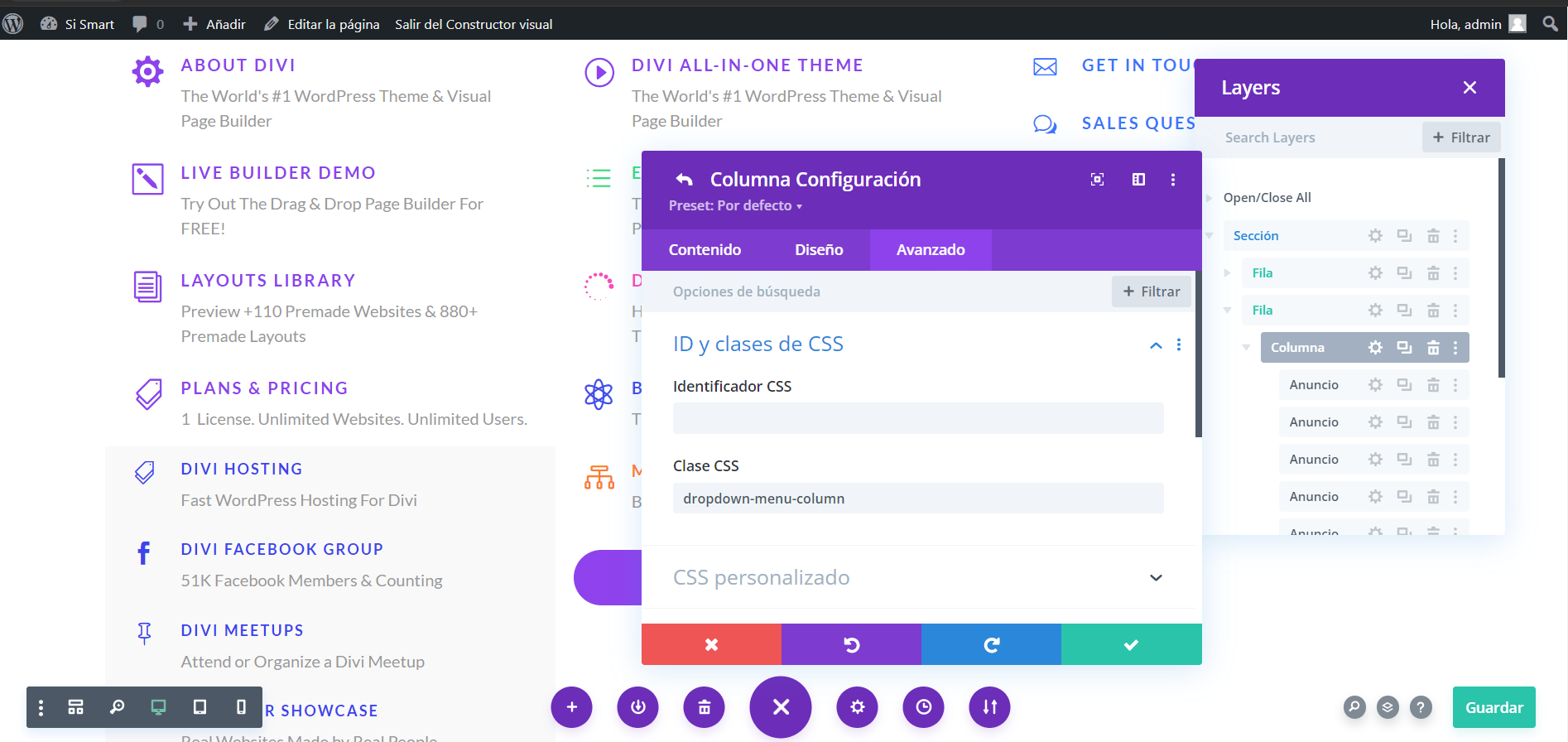Open settings for the Columna layer
This screenshot has height=742, width=1568.
[1375, 348]
